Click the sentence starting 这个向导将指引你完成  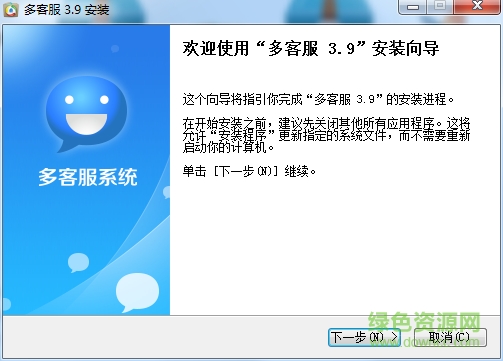(318, 99)
